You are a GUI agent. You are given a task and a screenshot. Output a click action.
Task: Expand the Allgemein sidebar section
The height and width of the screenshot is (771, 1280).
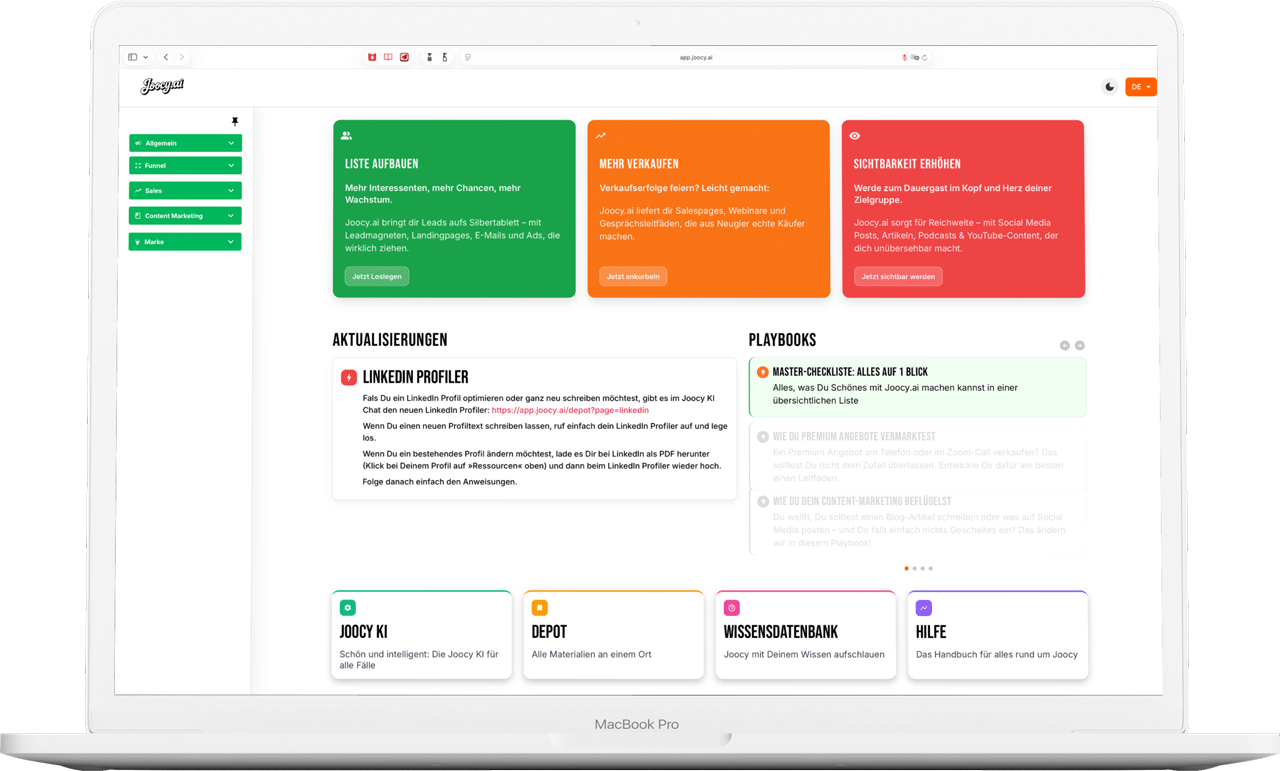tap(185, 143)
